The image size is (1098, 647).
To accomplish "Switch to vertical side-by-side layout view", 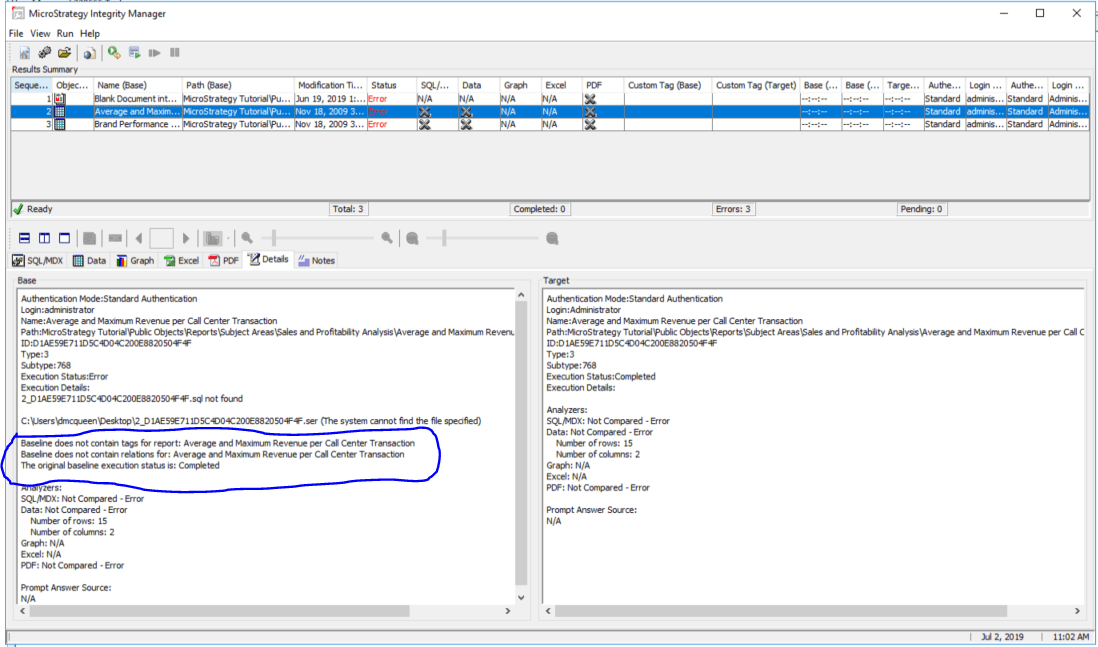I will pos(44,238).
